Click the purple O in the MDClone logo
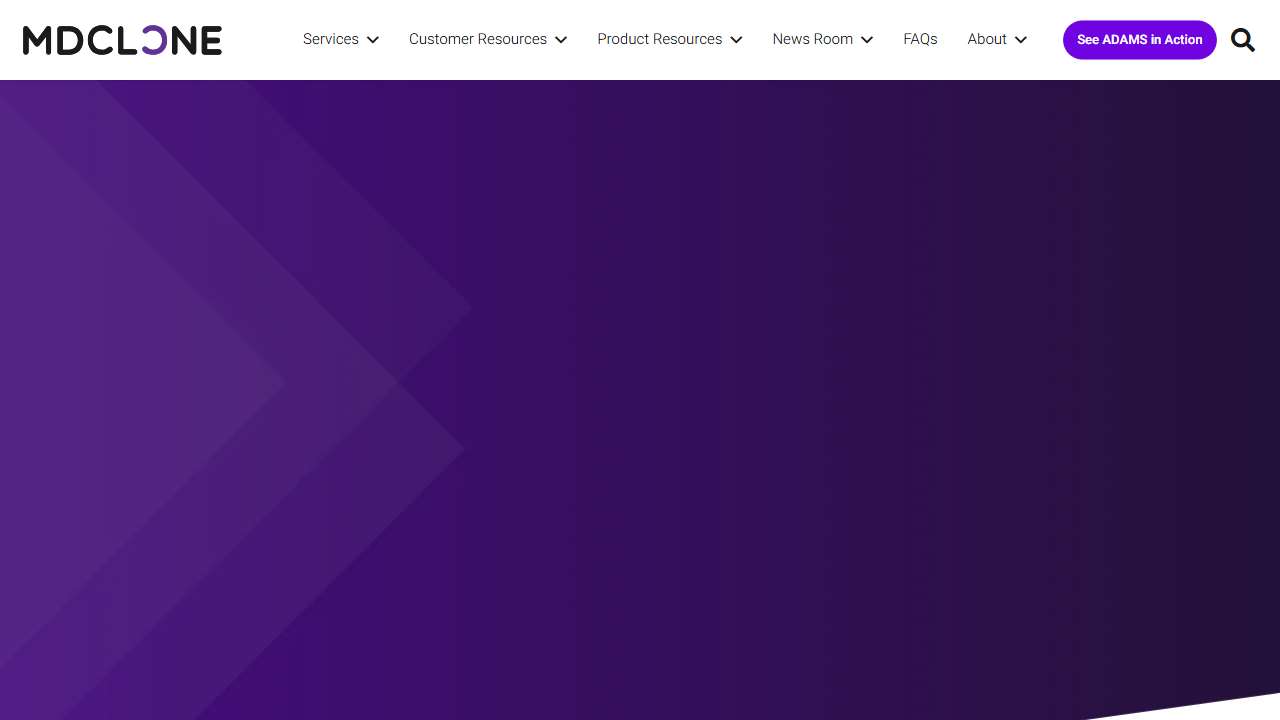Viewport: 1280px width, 720px height. coord(154,40)
